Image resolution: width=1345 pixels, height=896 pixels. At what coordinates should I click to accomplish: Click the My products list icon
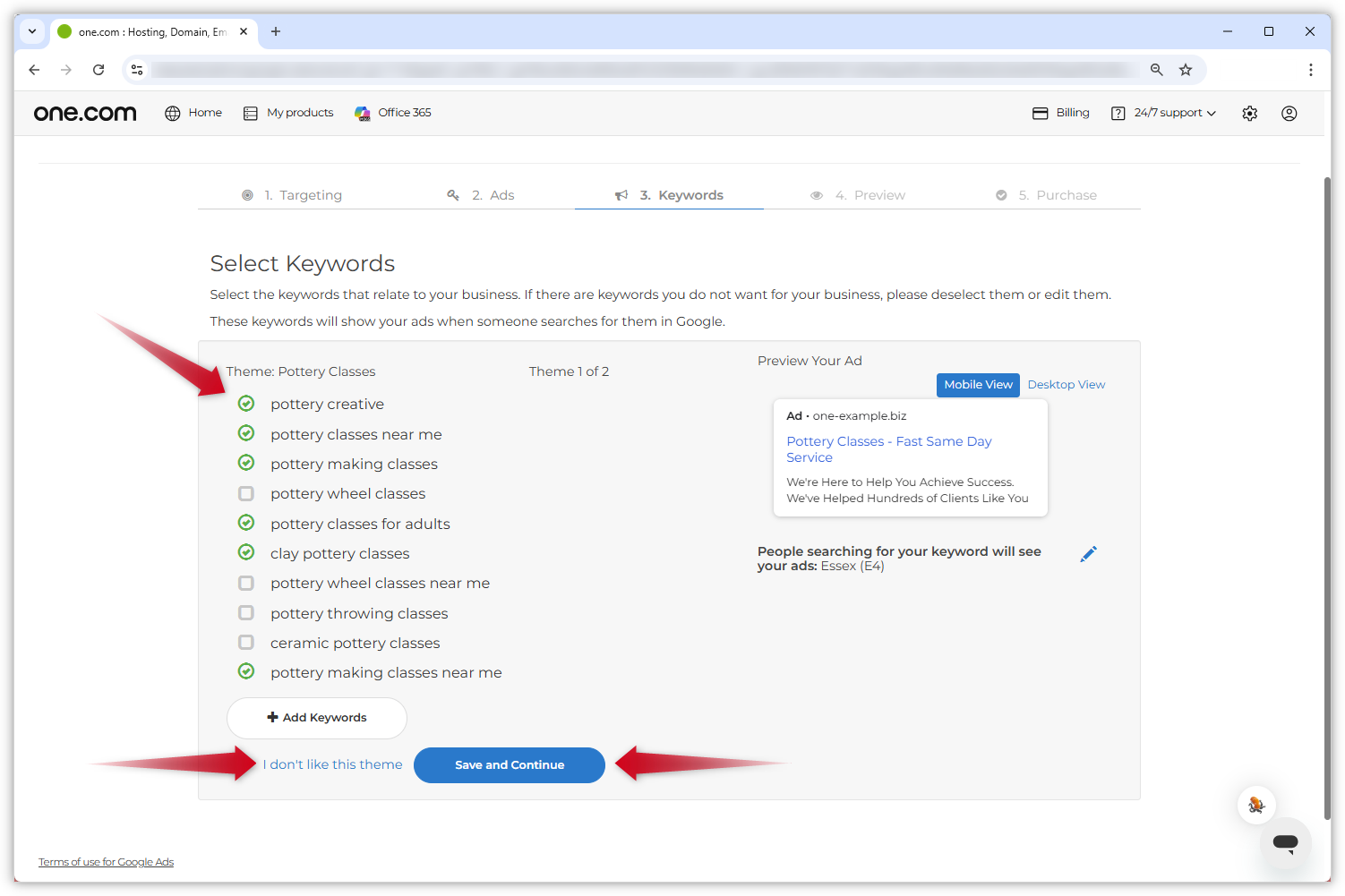251,114
